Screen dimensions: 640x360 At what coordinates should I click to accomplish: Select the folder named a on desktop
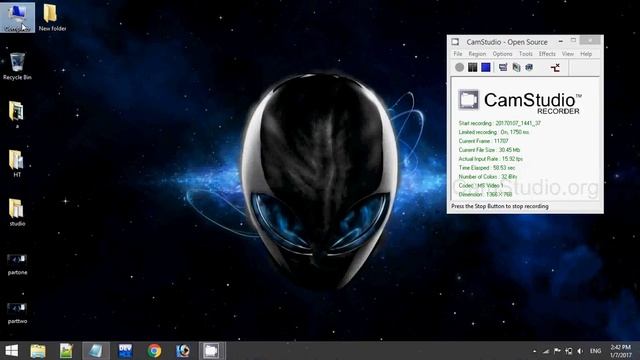click(x=17, y=115)
